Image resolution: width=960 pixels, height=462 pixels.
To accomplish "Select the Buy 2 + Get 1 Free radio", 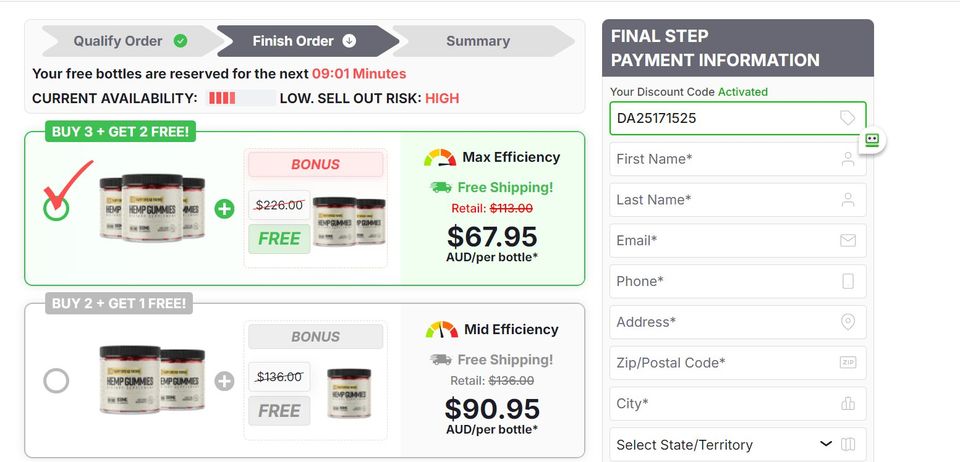I will 56,381.
